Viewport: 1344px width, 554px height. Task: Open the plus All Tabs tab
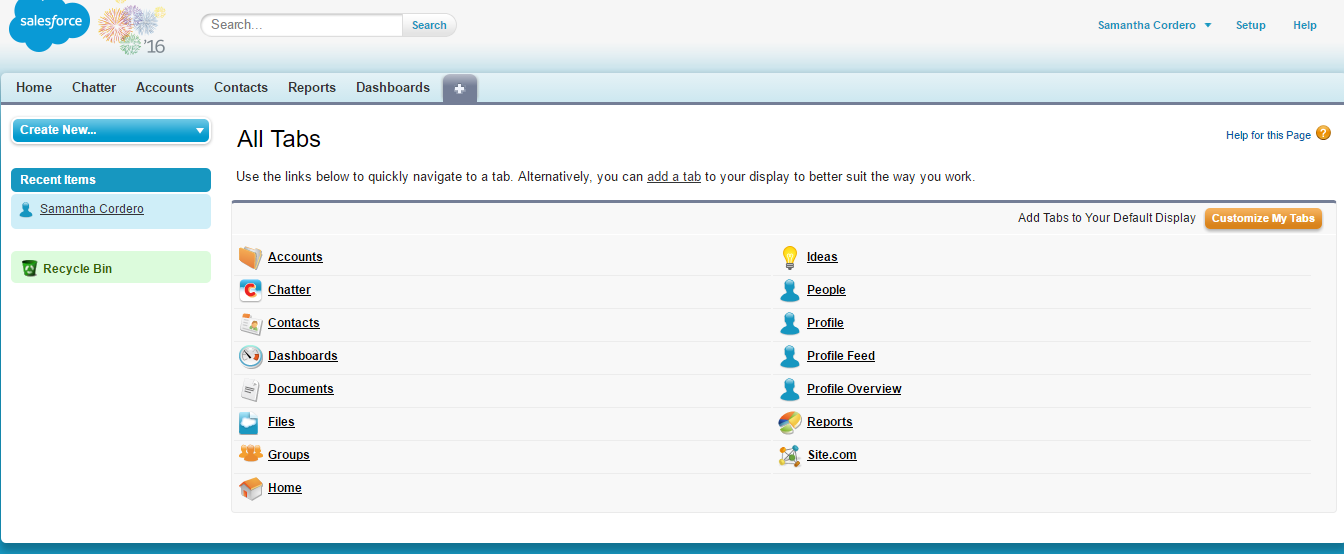(460, 88)
